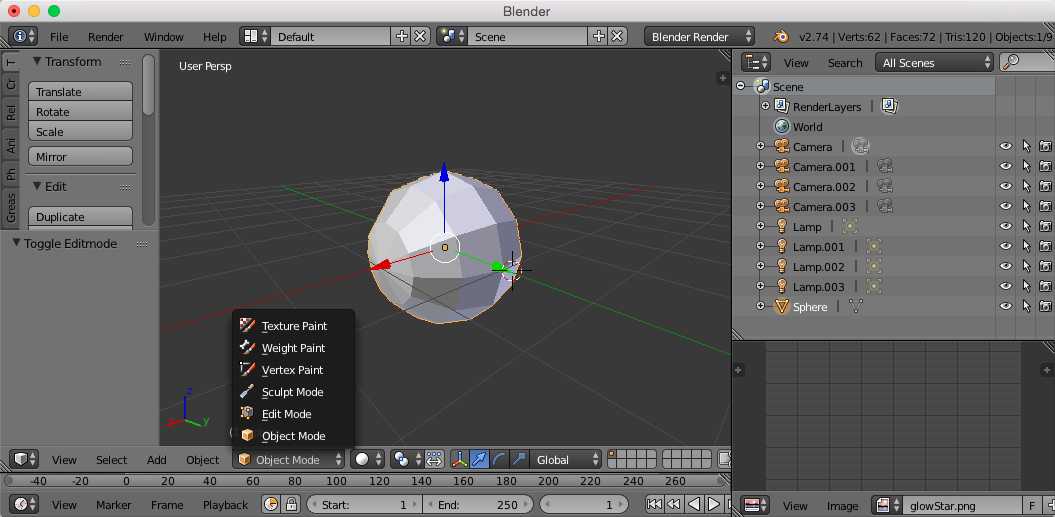Viewport: 1055px width, 517px height.
Task: Open the pivot point selector
Action: [x=406, y=460]
